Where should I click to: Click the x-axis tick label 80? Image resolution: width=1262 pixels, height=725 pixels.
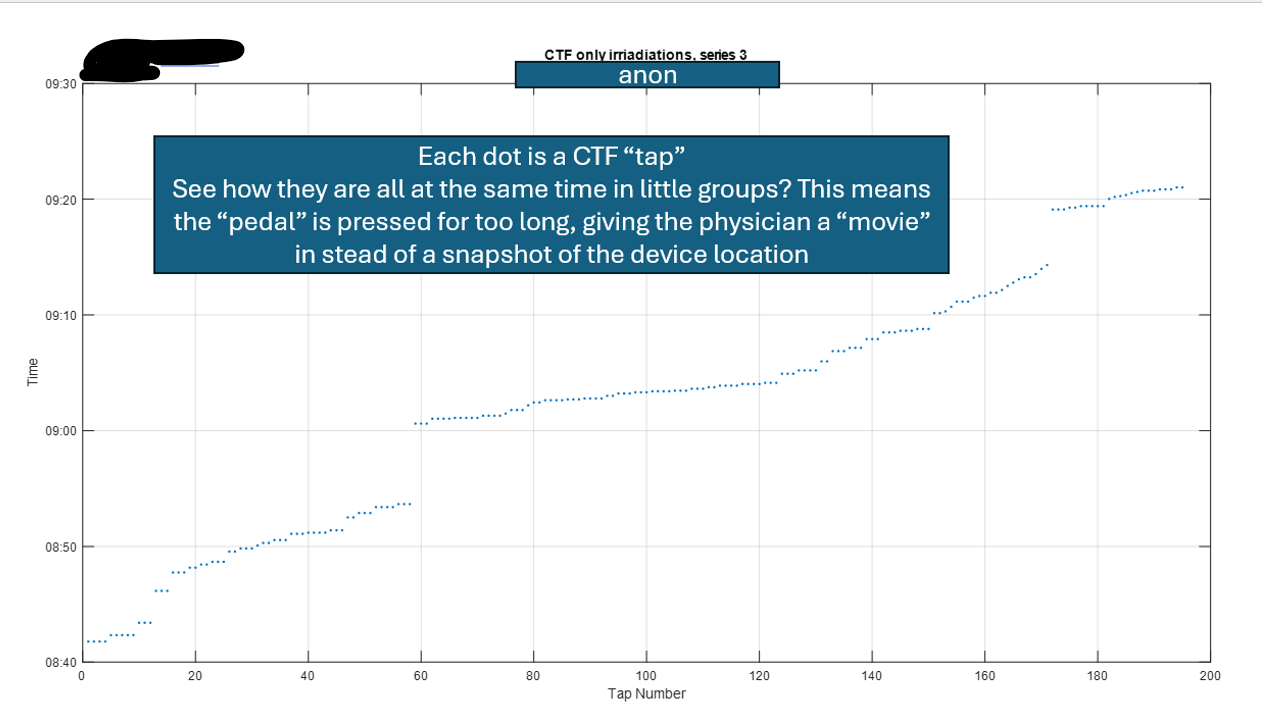(534, 676)
